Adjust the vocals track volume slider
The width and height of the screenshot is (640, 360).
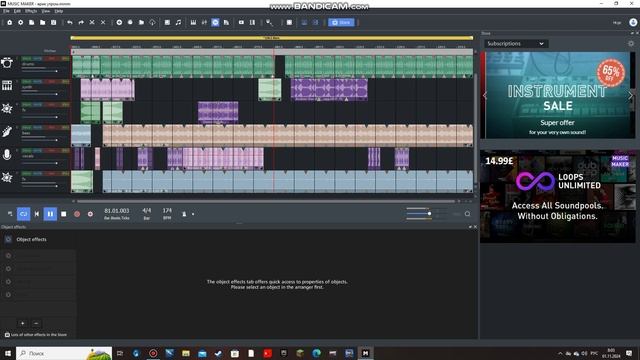[40, 163]
